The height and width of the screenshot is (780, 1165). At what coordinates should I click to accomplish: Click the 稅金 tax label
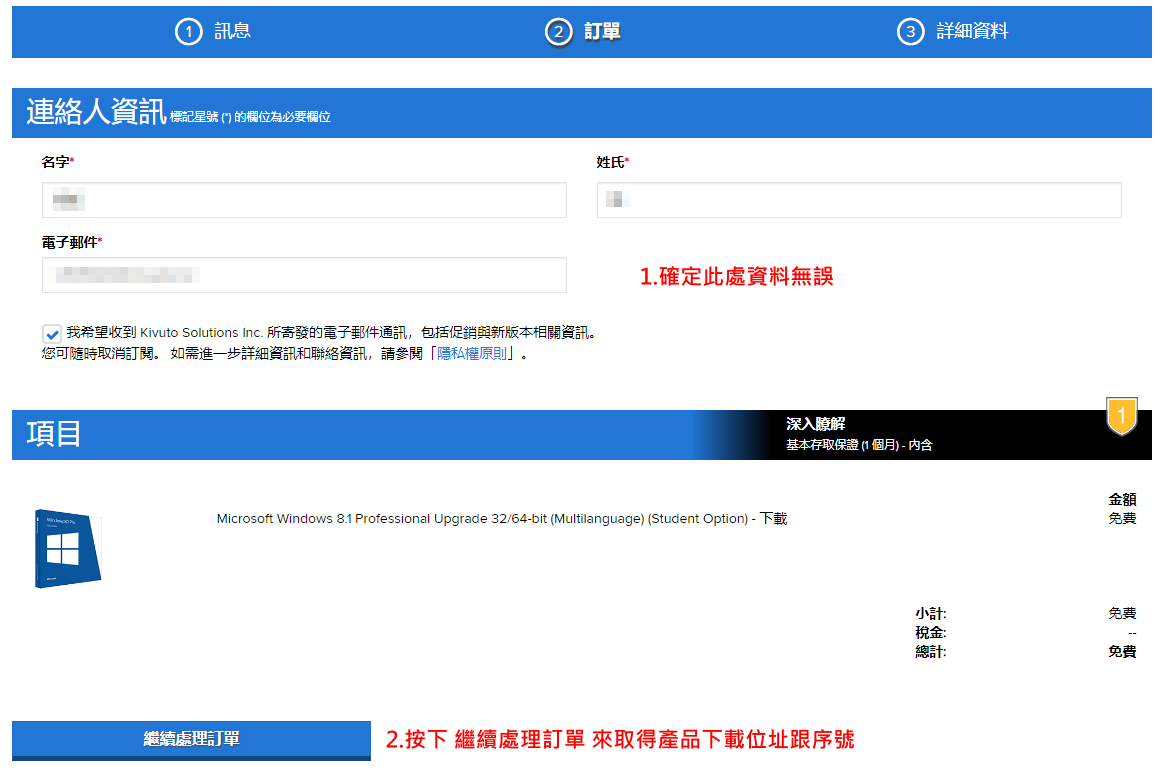(930, 632)
